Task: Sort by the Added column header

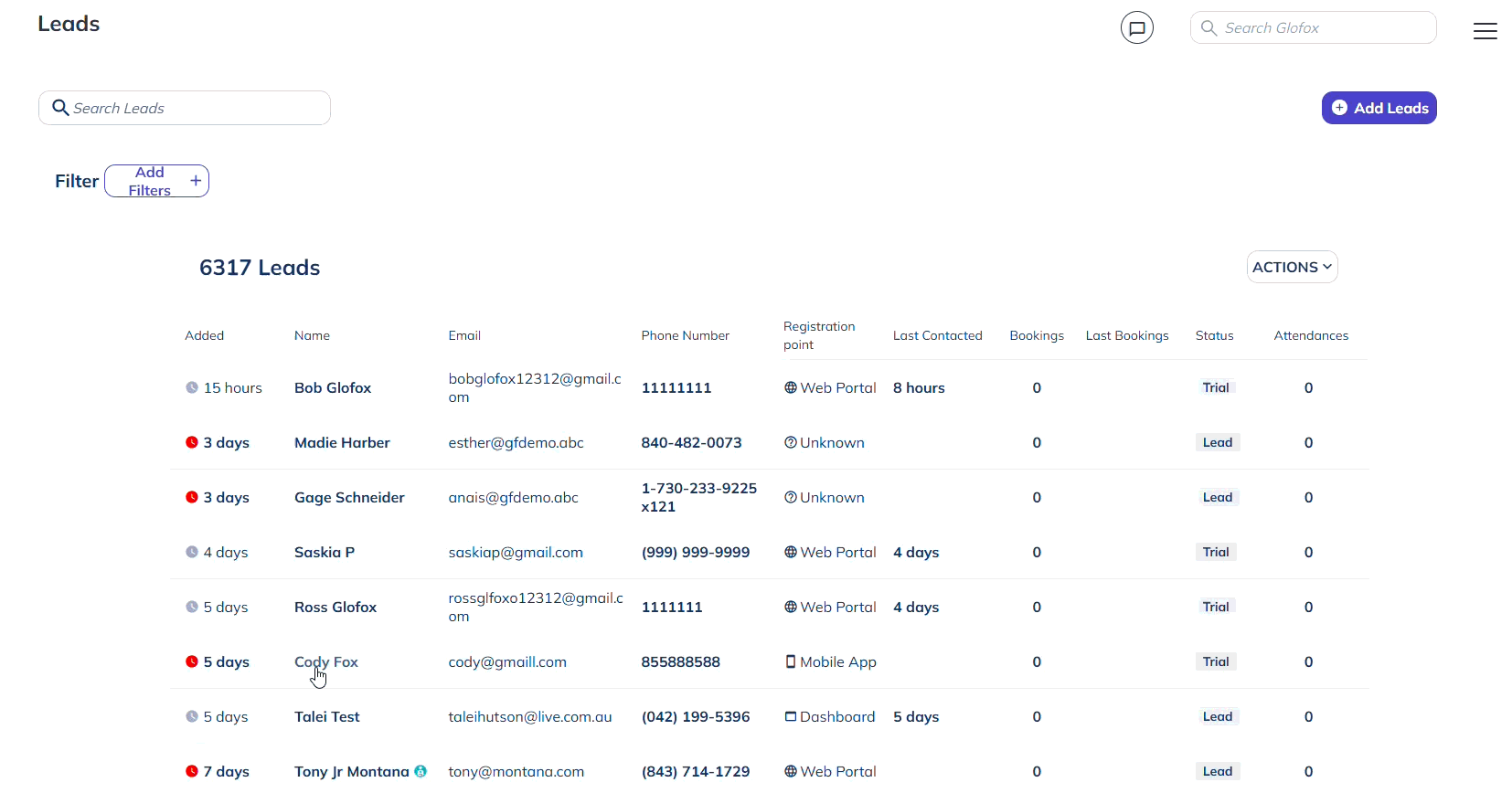Action: [205, 335]
